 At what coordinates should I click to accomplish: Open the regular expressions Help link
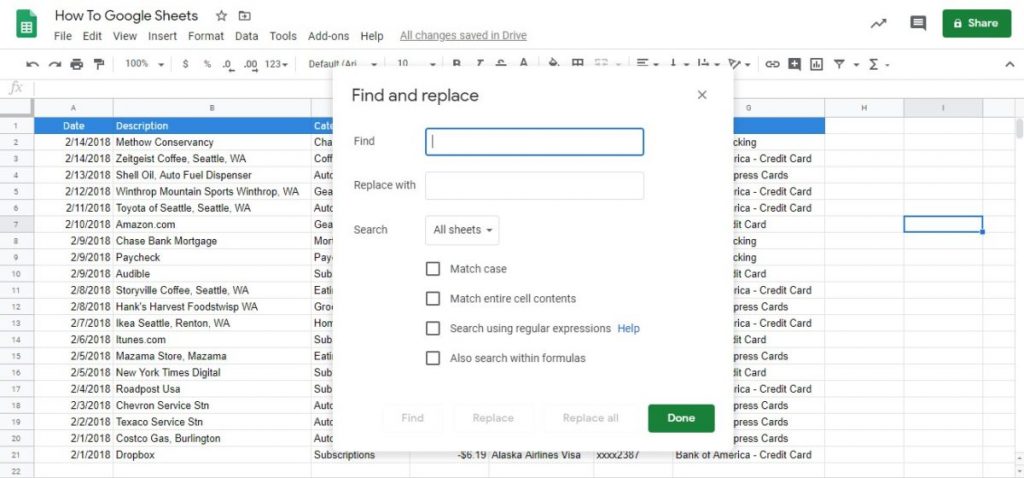(x=628, y=328)
